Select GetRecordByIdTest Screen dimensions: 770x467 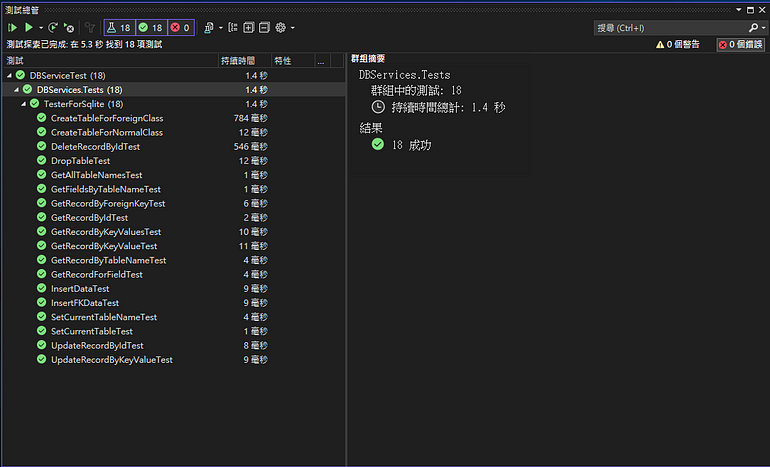(89, 218)
